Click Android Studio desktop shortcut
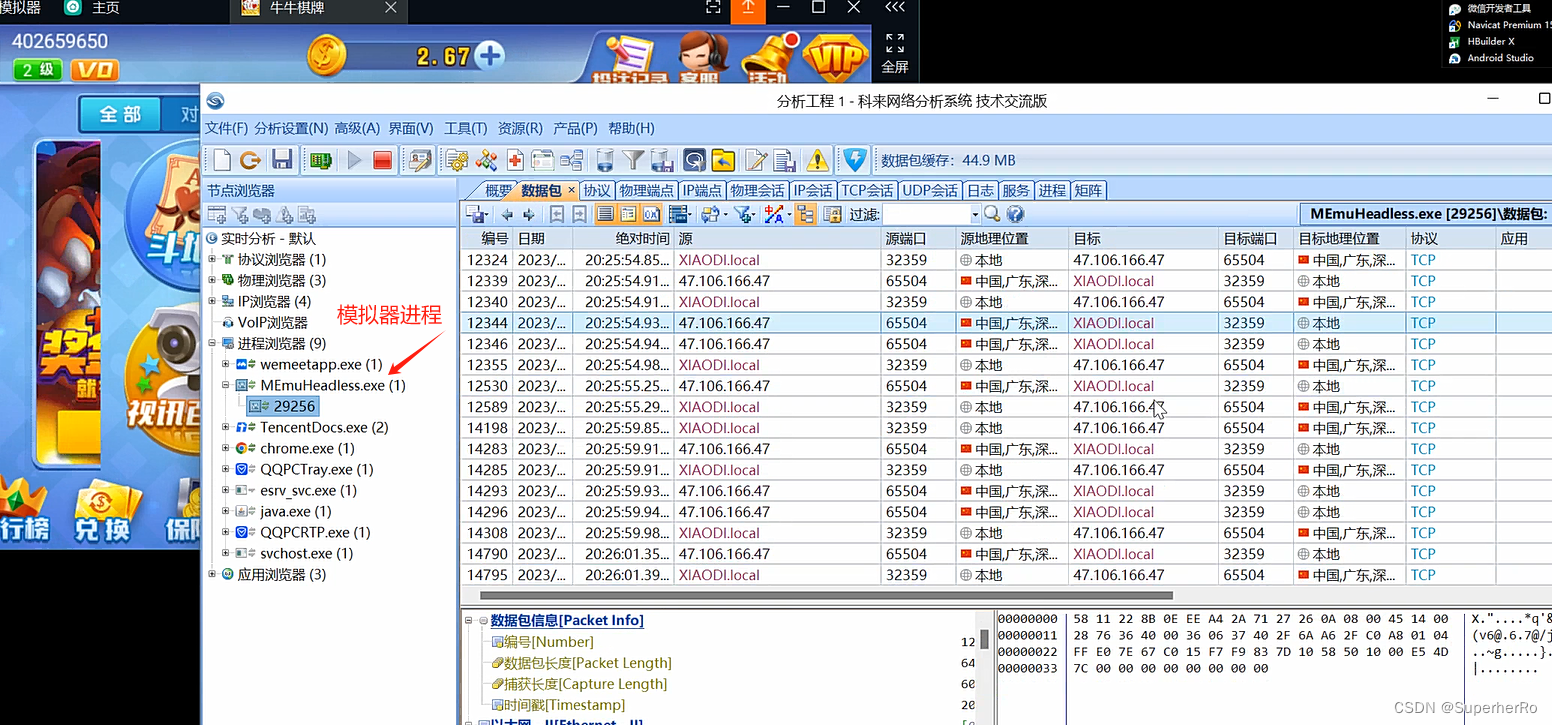 [1492, 58]
